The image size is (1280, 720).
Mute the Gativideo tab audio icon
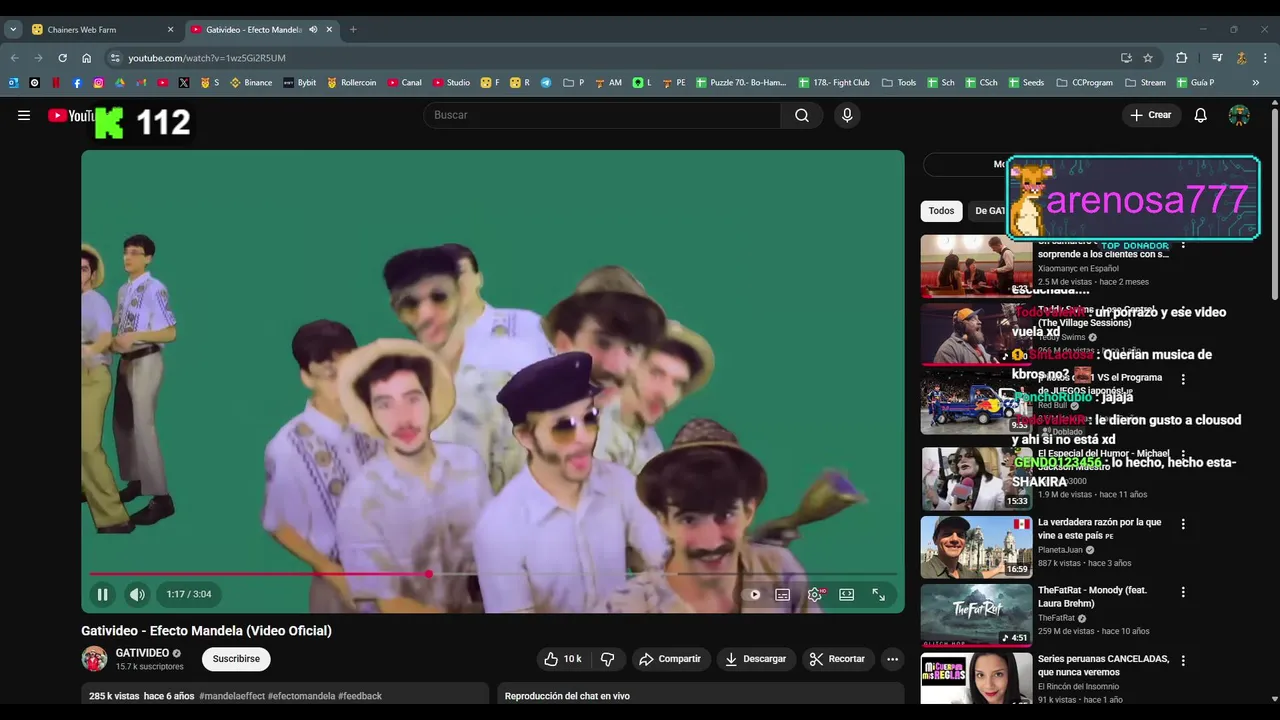click(x=313, y=30)
